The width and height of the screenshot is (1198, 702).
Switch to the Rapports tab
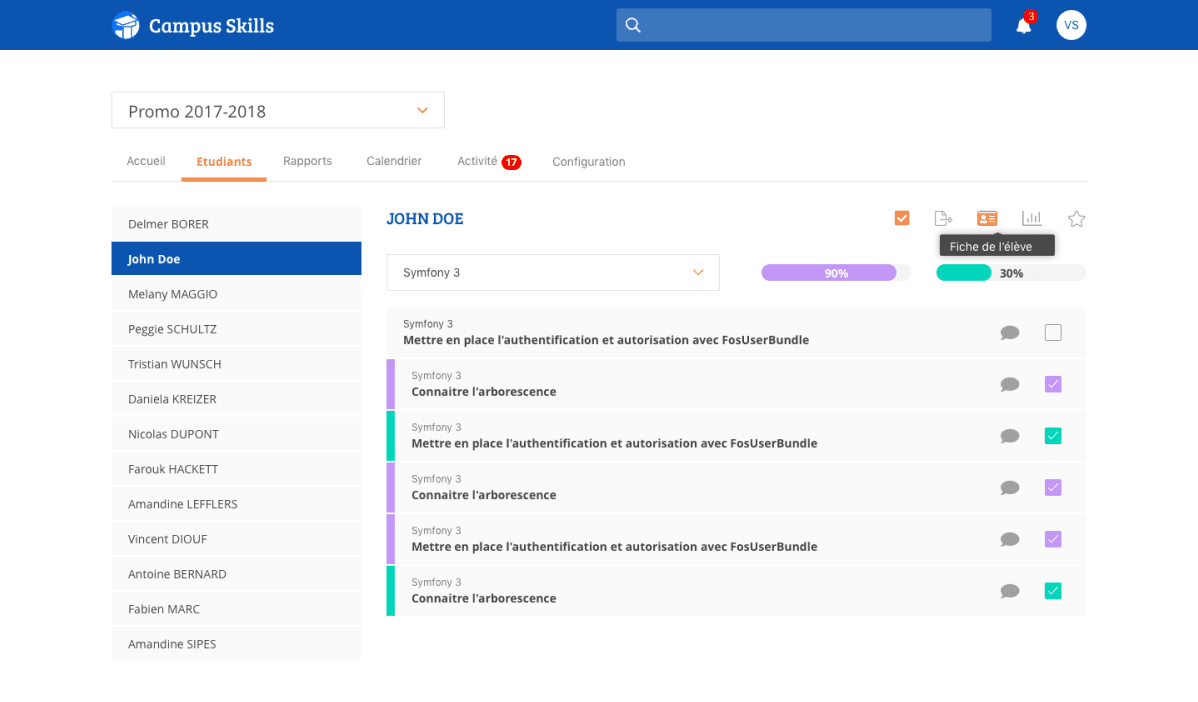(307, 161)
